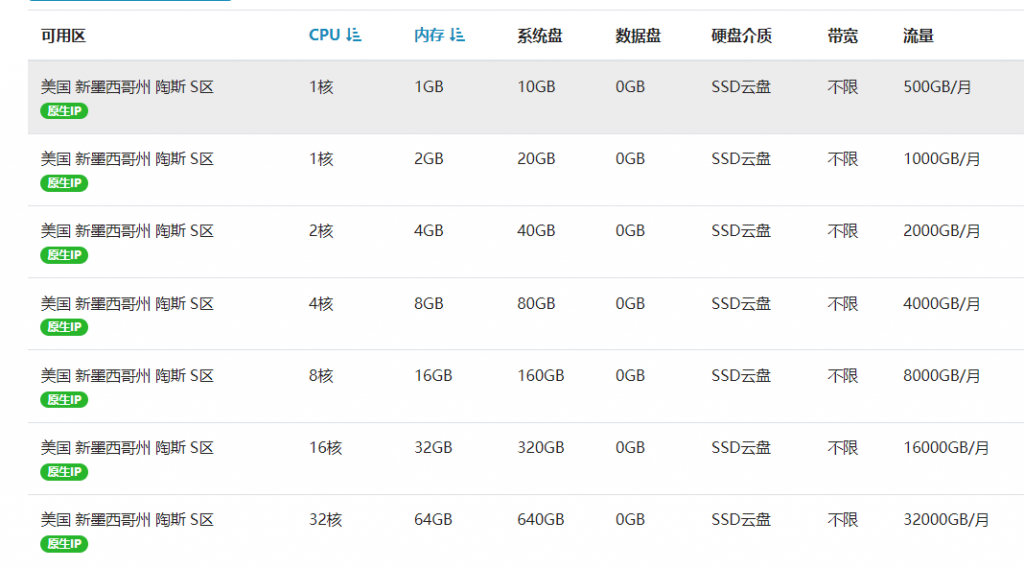Image resolution: width=1024 pixels, height=569 pixels.
Task: Click the 硬盘介质 column header
Action: point(741,36)
